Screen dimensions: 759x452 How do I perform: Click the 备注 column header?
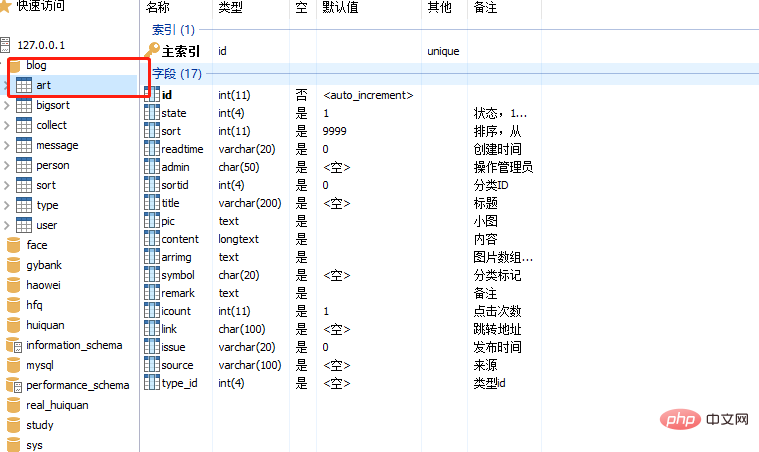click(486, 7)
